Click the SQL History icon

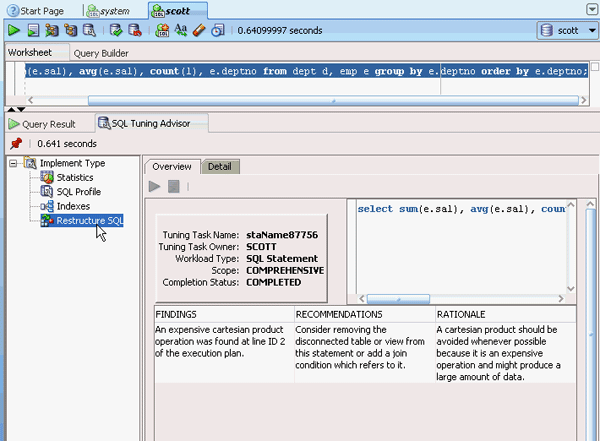218,31
